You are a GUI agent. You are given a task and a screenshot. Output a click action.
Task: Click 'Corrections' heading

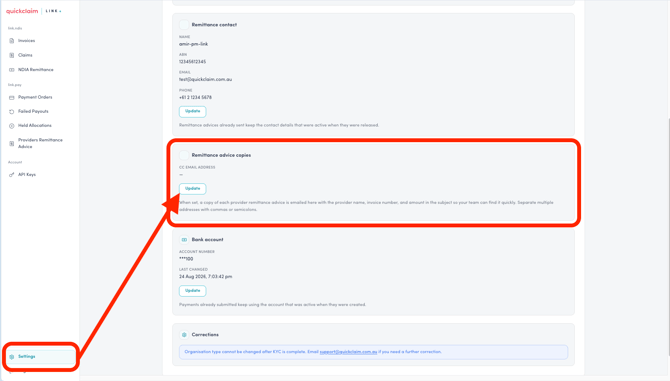pyautogui.click(x=205, y=335)
